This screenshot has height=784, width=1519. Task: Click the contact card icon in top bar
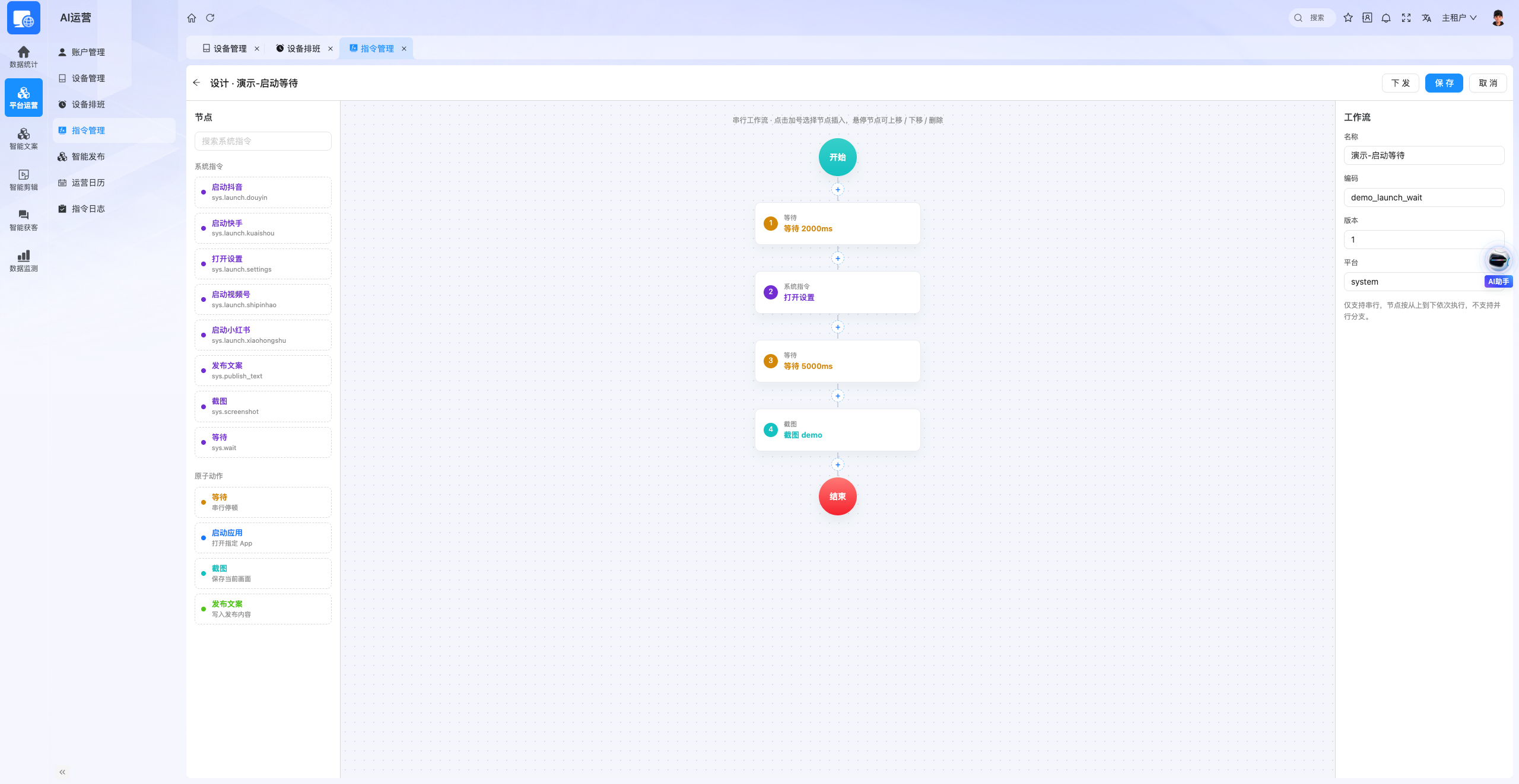pos(1367,18)
